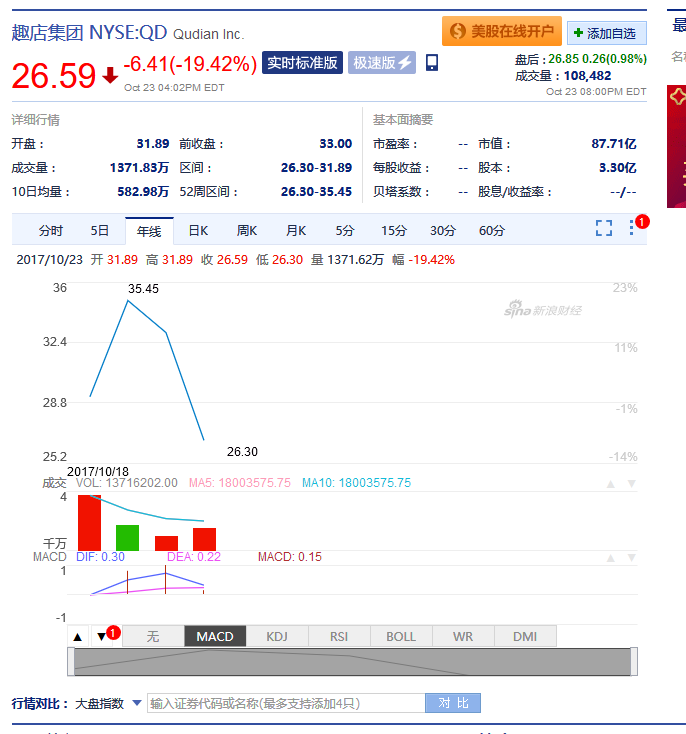Switch to 月K chart tab
The image size is (686, 734).
click(x=296, y=230)
